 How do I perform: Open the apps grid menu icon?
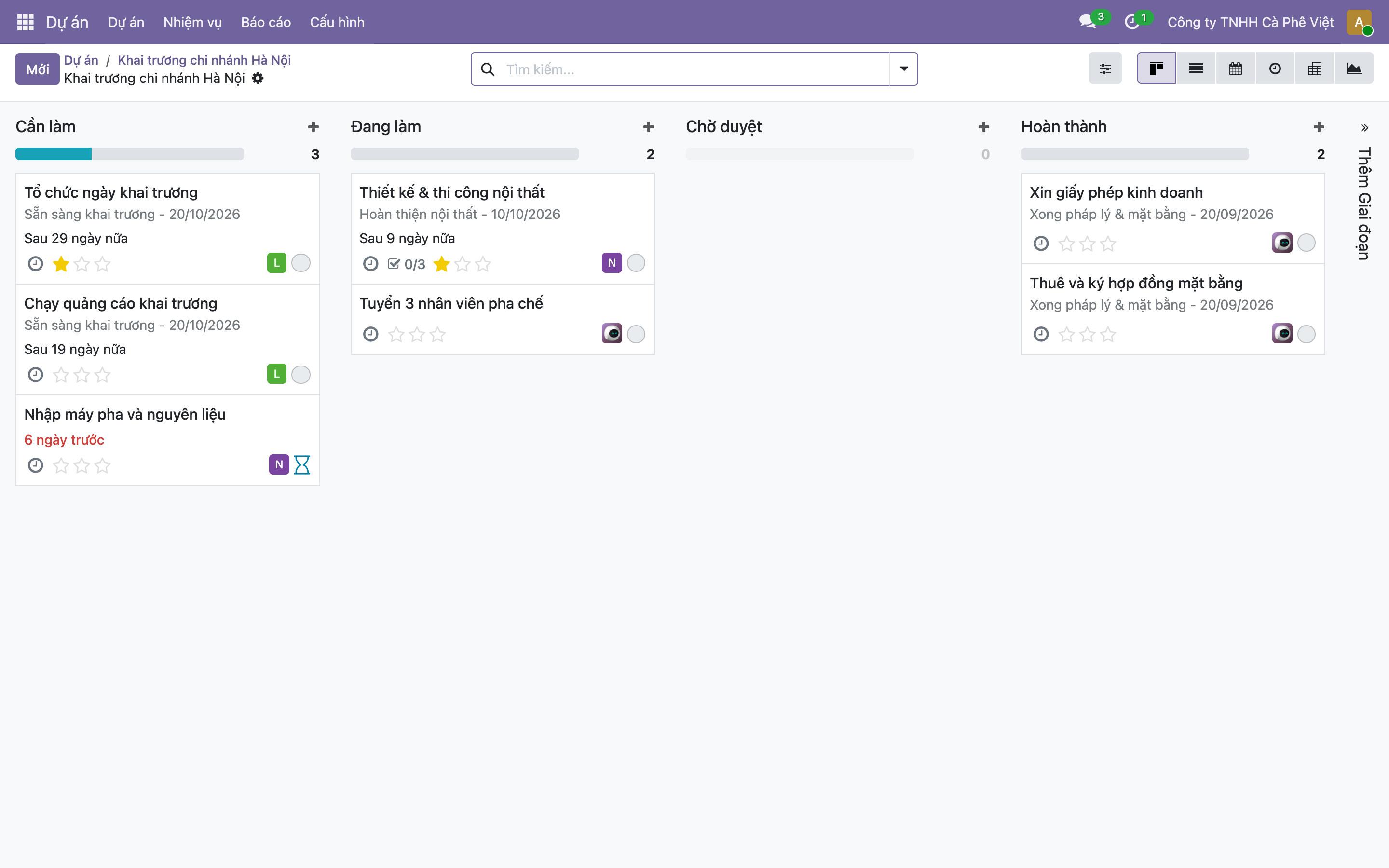click(25, 22)
